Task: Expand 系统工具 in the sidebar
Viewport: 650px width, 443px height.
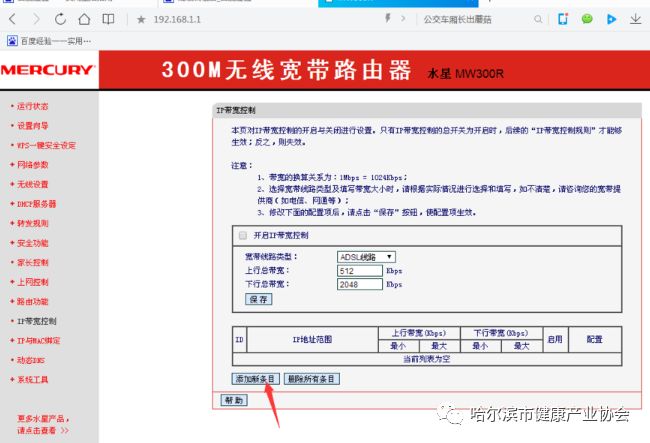Action: tap(32, 380)
